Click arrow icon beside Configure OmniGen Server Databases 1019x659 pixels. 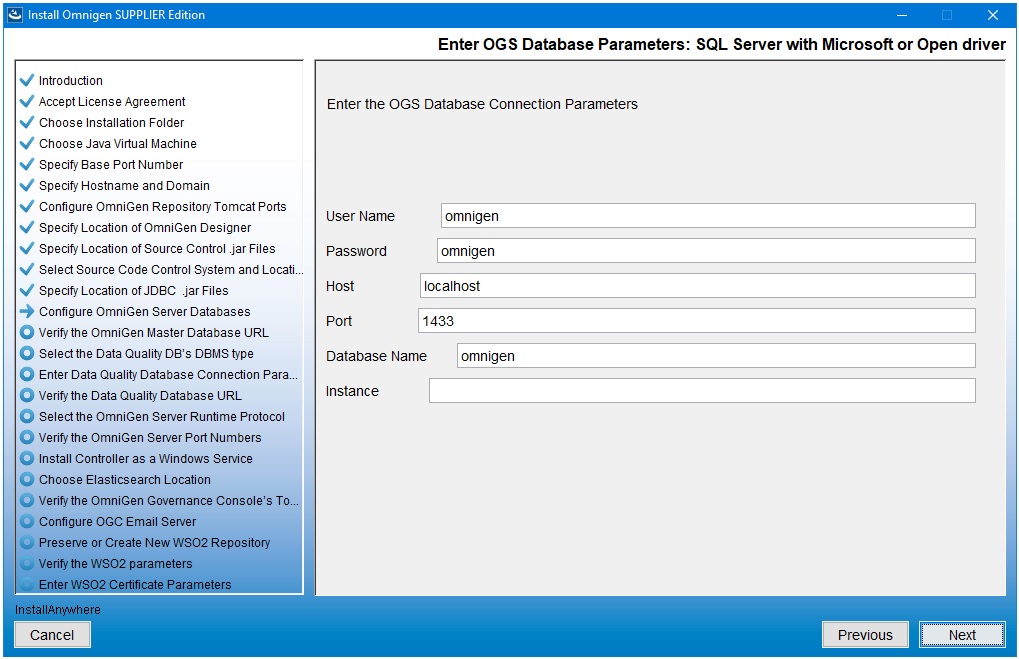point(27,311)
